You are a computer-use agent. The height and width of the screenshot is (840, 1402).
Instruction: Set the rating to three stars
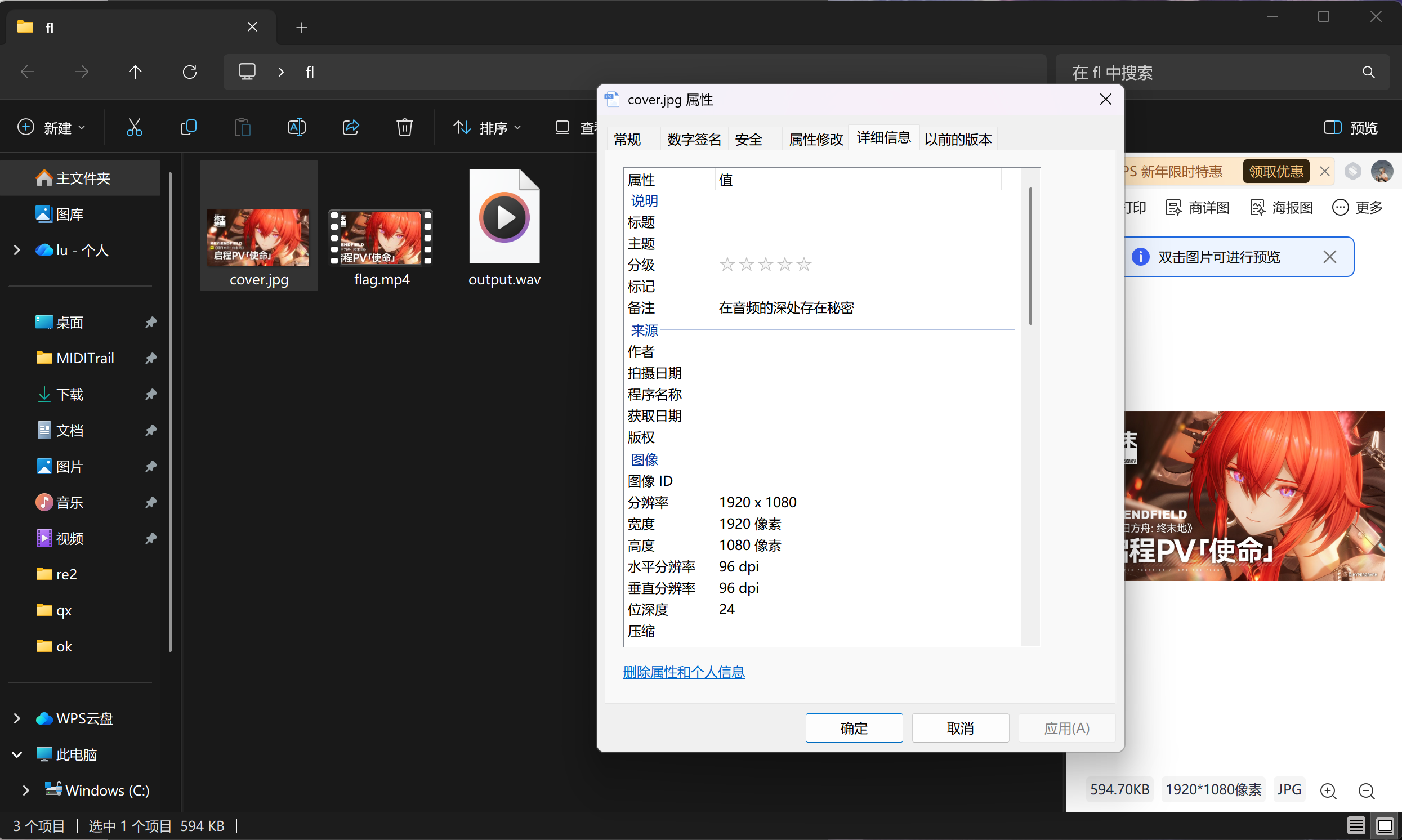(x=765, y=265)
